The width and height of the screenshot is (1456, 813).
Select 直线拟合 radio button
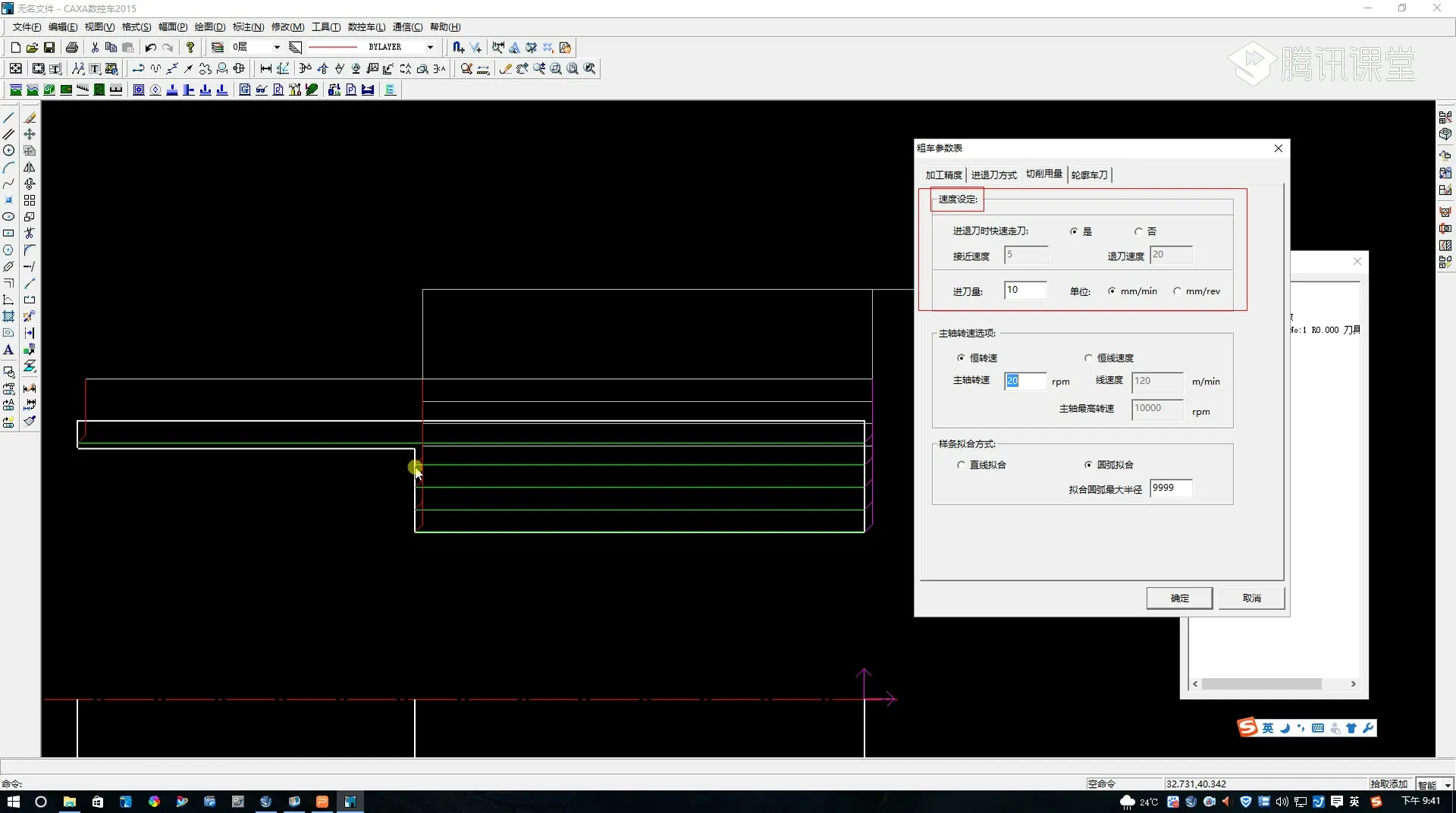pyautogui.click(x=961, y=465)
